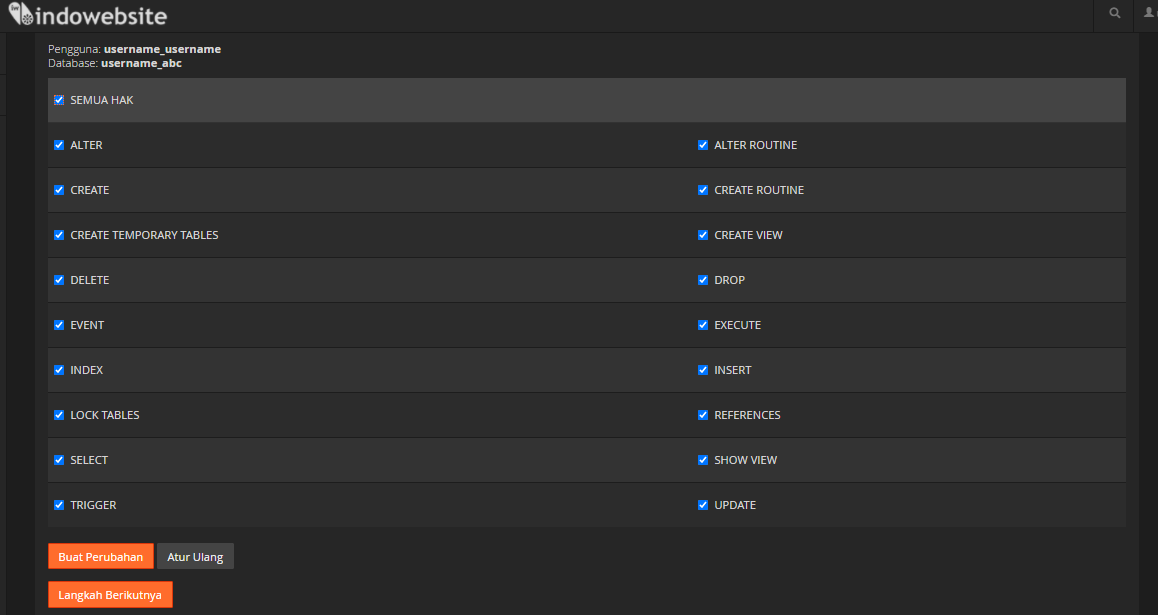Uncheck the ALTER privilege

(59, 145)
